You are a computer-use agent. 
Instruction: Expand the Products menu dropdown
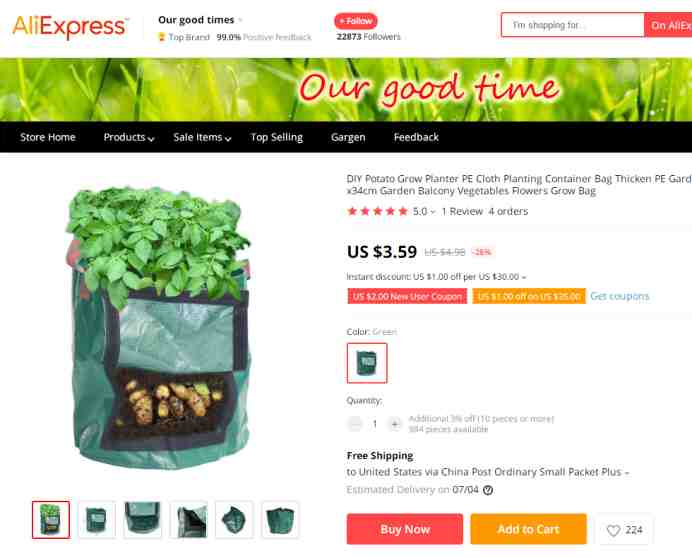pyautogui.click(x=129, y=137)
